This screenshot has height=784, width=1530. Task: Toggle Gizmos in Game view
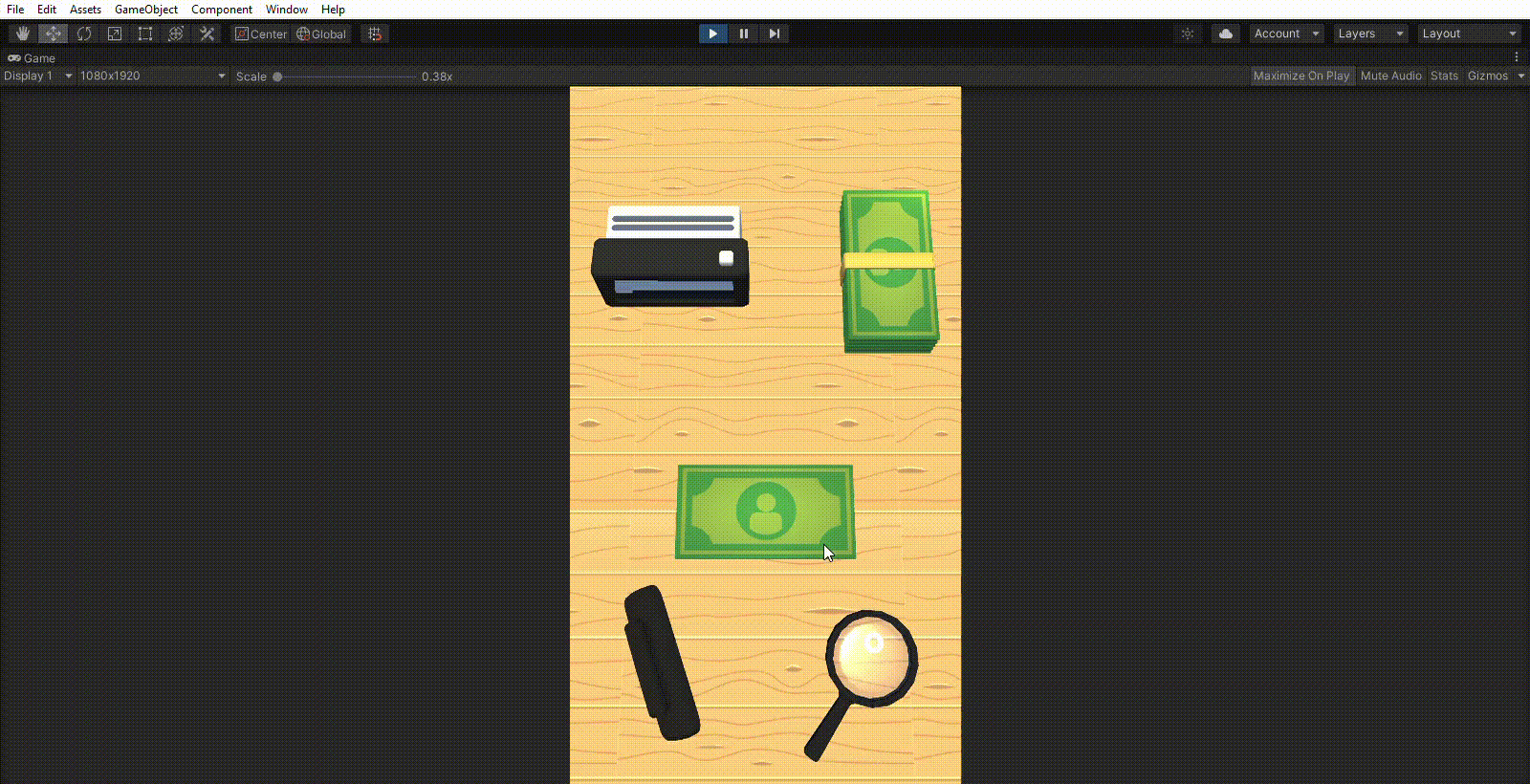pos(1488,76)
